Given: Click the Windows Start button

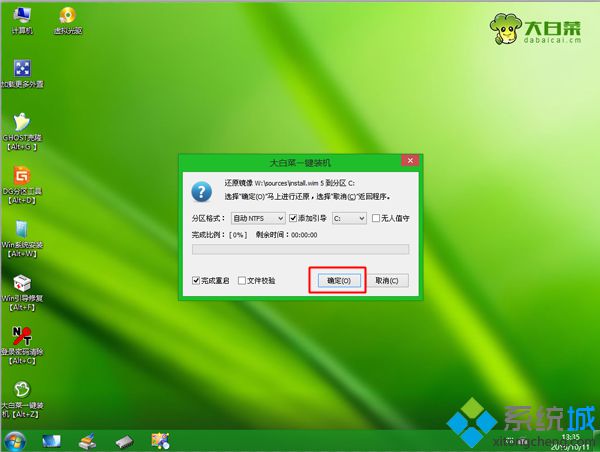Looking at the screenshot, I should [x=17, y=440].
